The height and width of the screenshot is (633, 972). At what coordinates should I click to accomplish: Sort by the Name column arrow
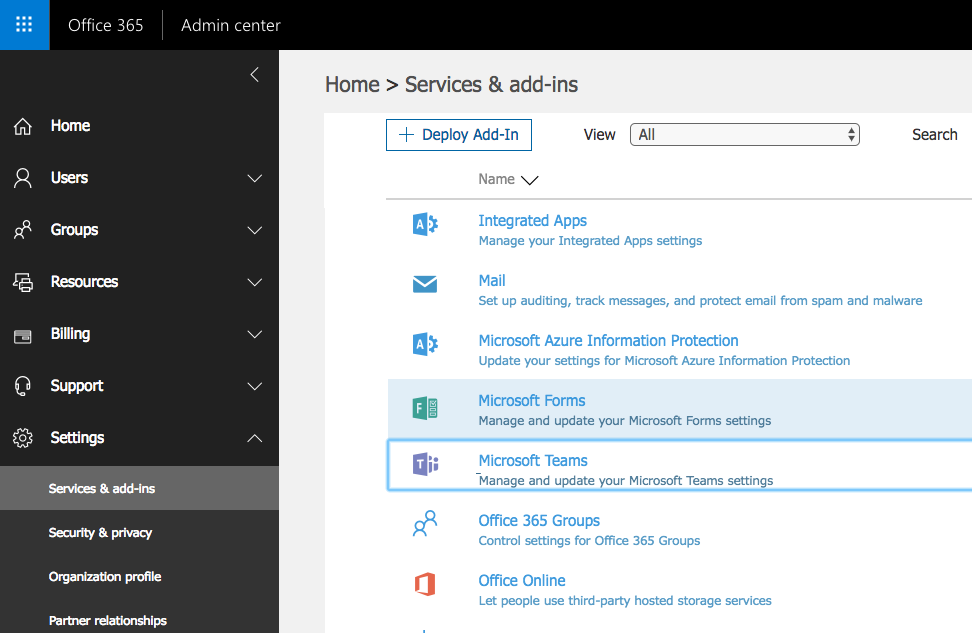(x=529, y=180)
